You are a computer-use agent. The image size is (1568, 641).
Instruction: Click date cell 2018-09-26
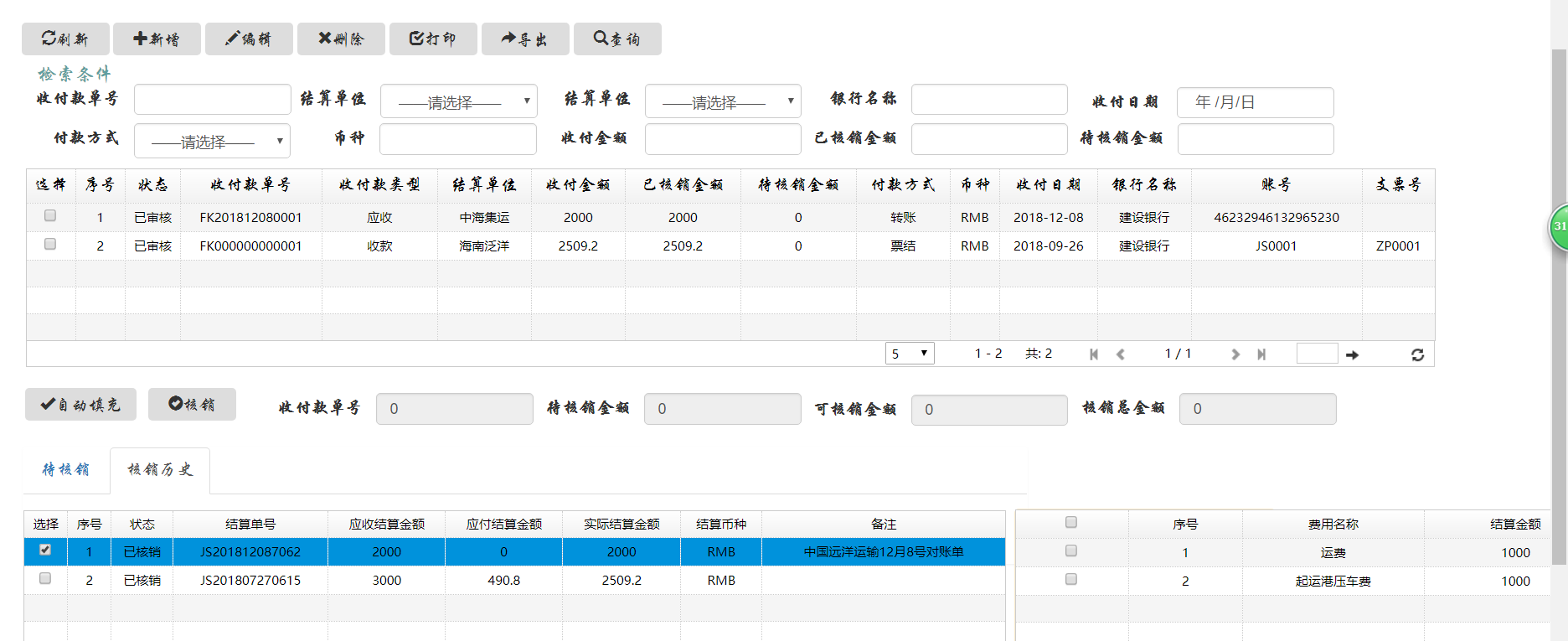point(1048,246)
